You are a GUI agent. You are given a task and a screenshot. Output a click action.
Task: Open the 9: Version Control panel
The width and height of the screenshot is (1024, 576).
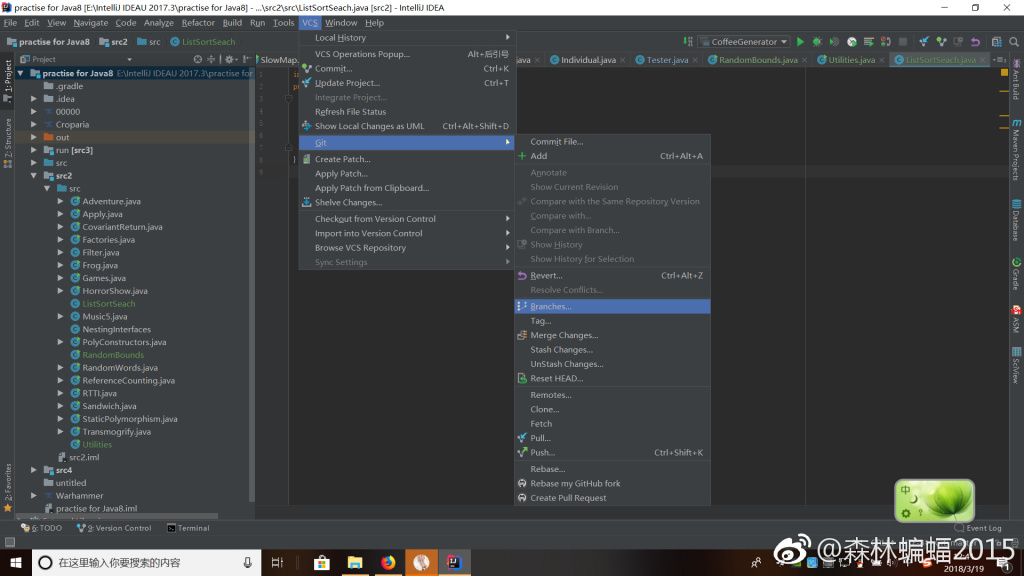(114, 528)
